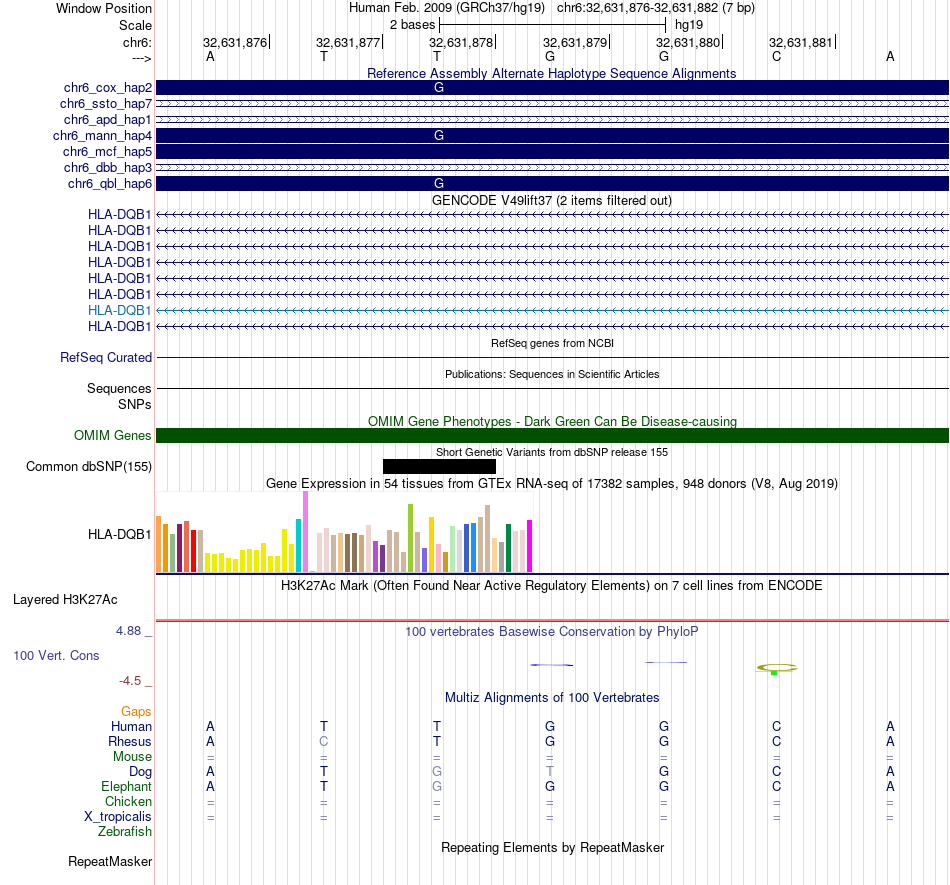Click the chr6_dbb_hap3 label
The width and height of the screenshot is (950, 885).
(108, 167)
